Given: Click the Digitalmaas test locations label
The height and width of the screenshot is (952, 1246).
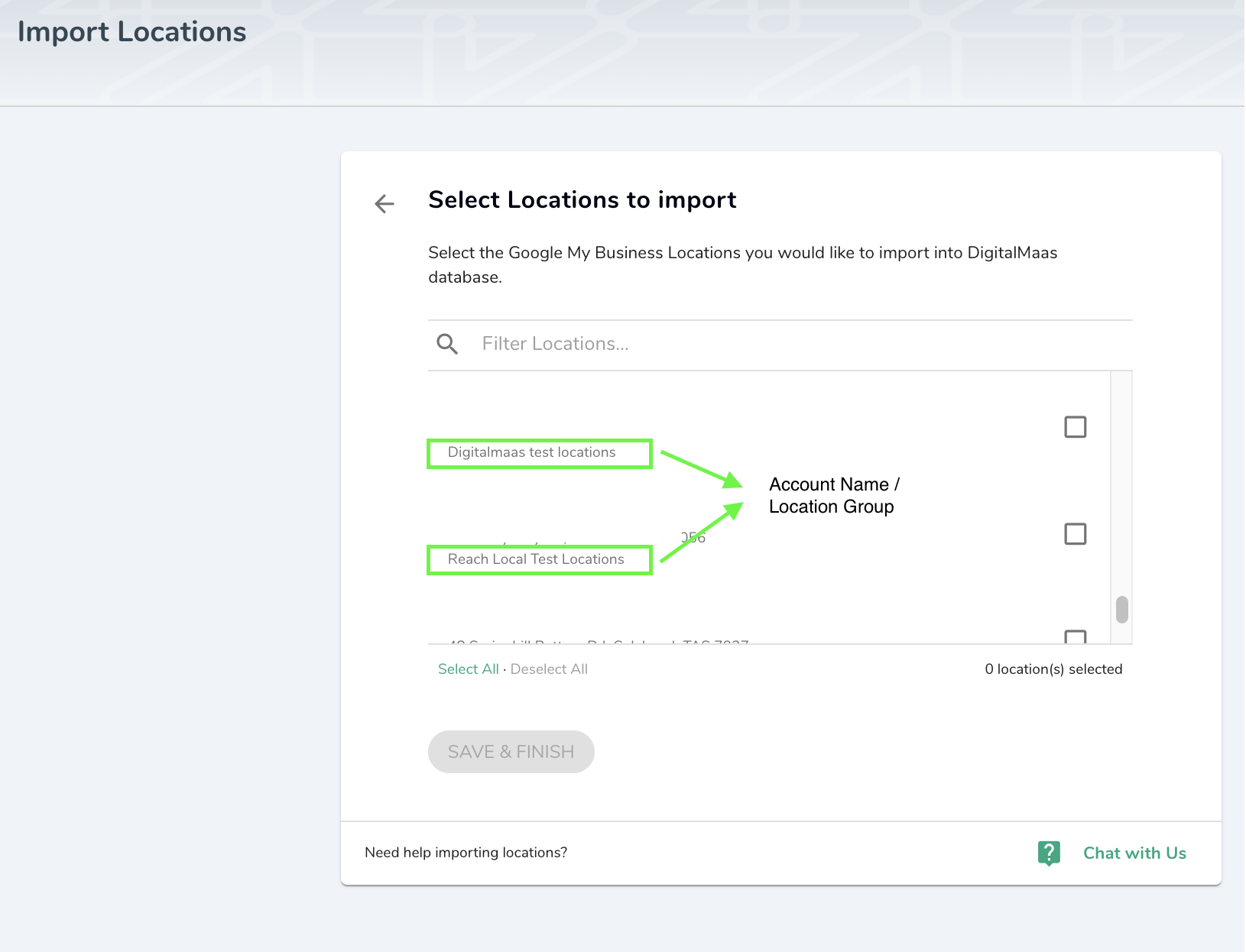Looking at the screenshot, I should tap(531, 452).
